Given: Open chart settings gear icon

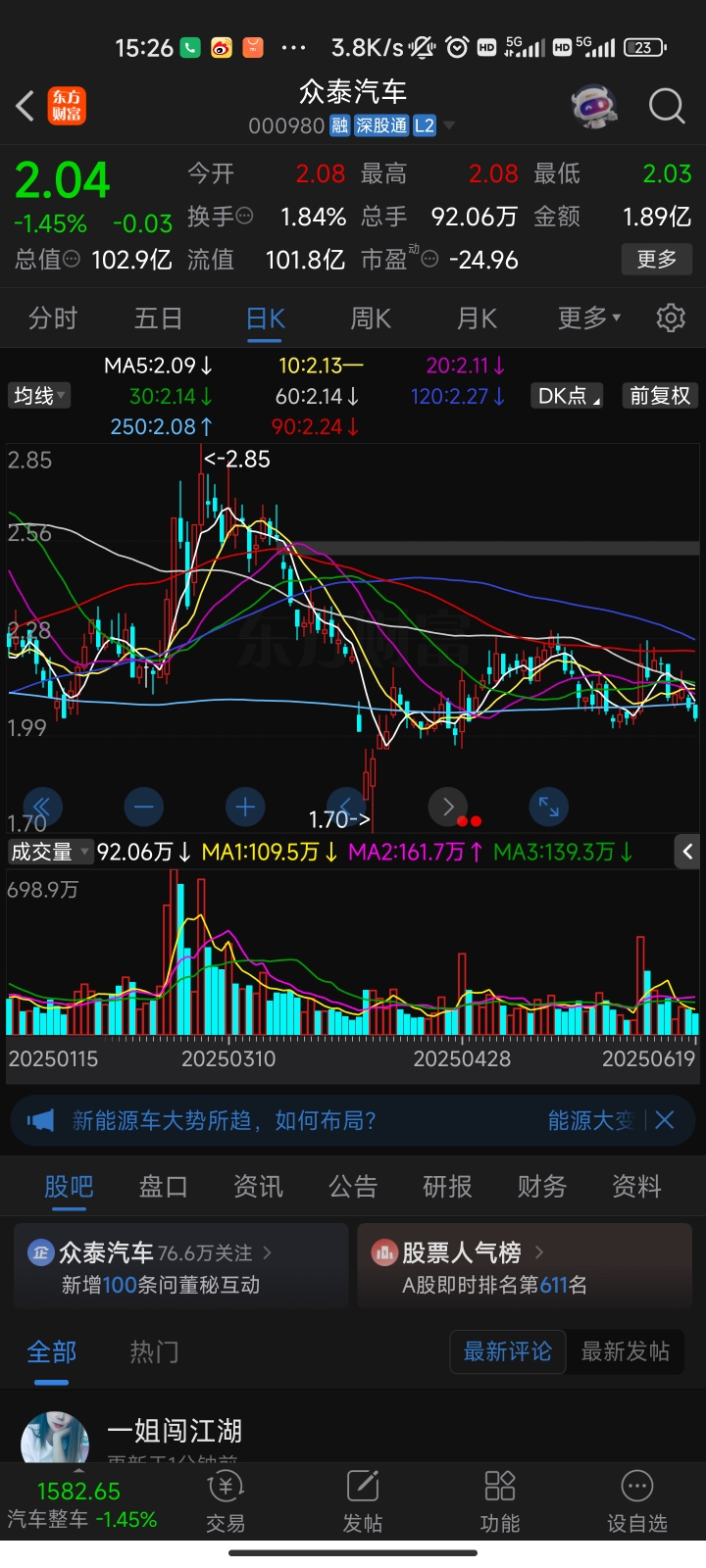Looking at the screenshot, I should [x=671, y=318].
